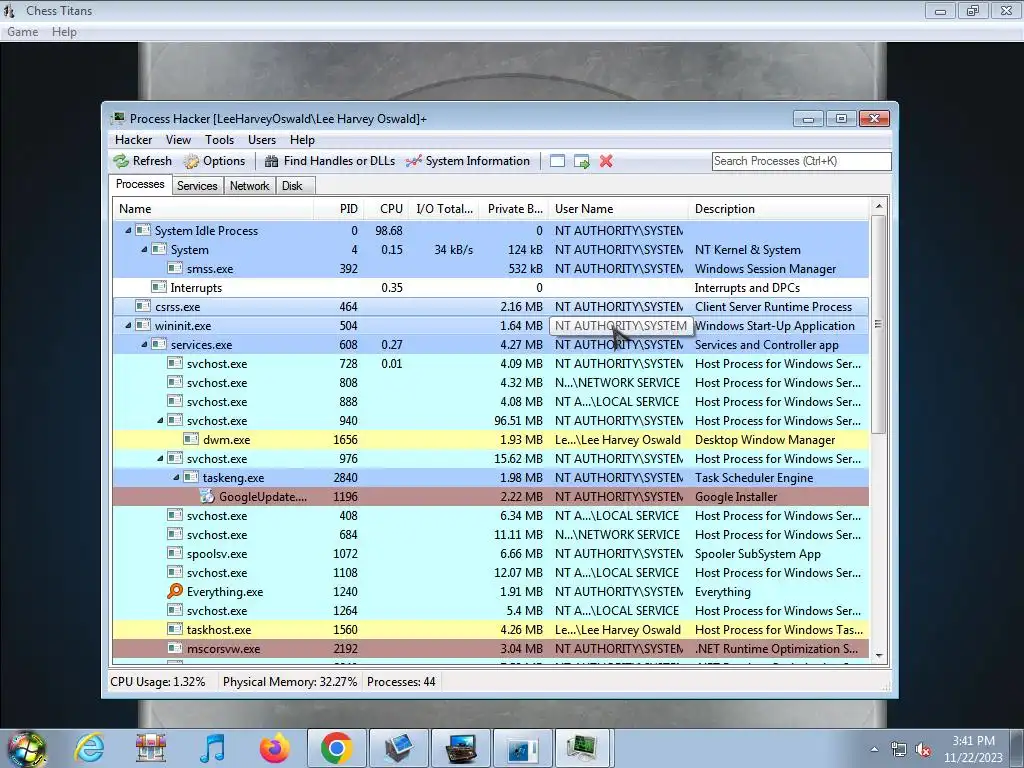Sort by Private Bytes column header
Screen dimensions: 1024x768
[515, 209]
